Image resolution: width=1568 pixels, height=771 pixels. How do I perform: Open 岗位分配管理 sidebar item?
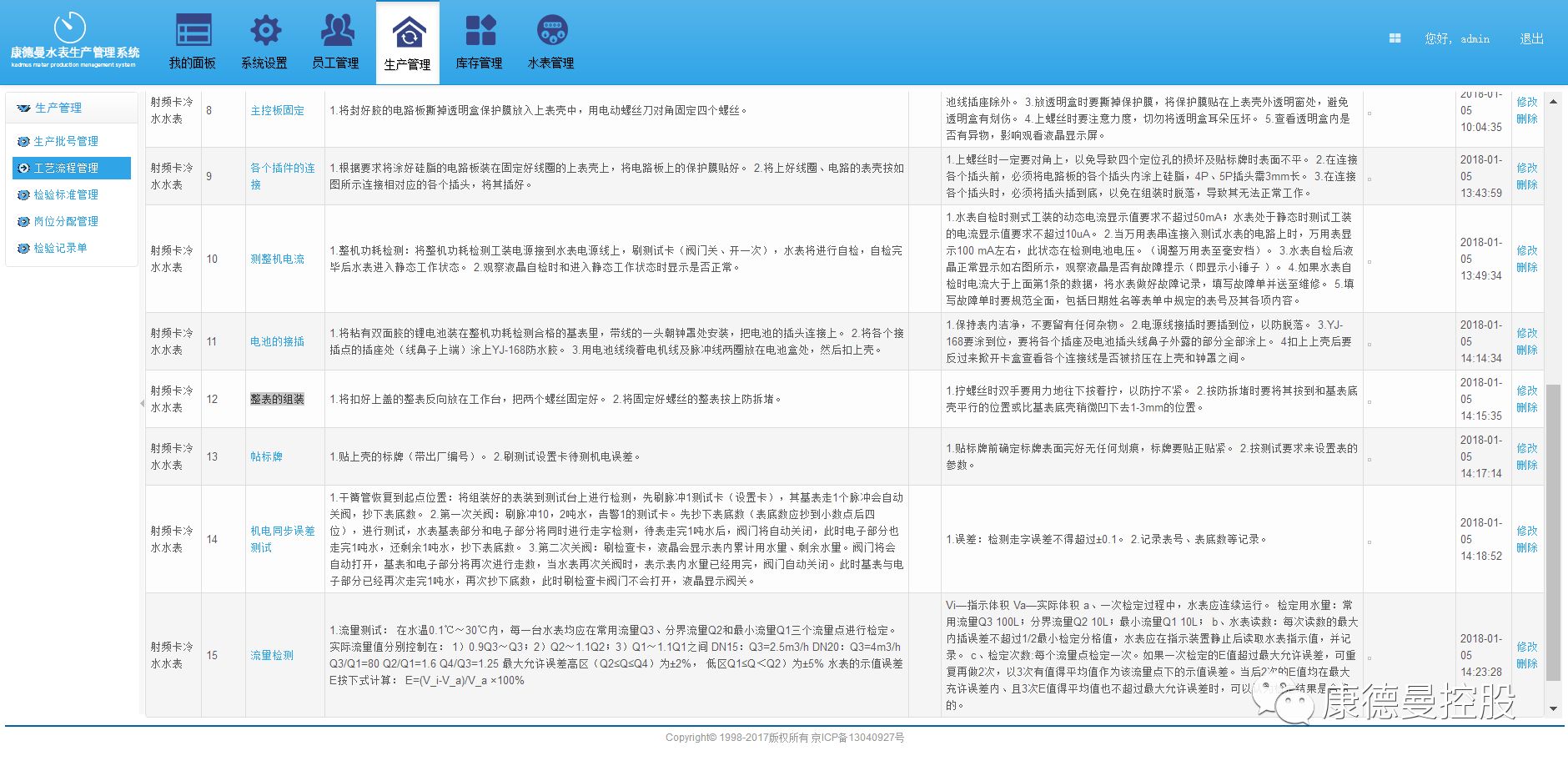pyautogui.click(x=66, y=221)
